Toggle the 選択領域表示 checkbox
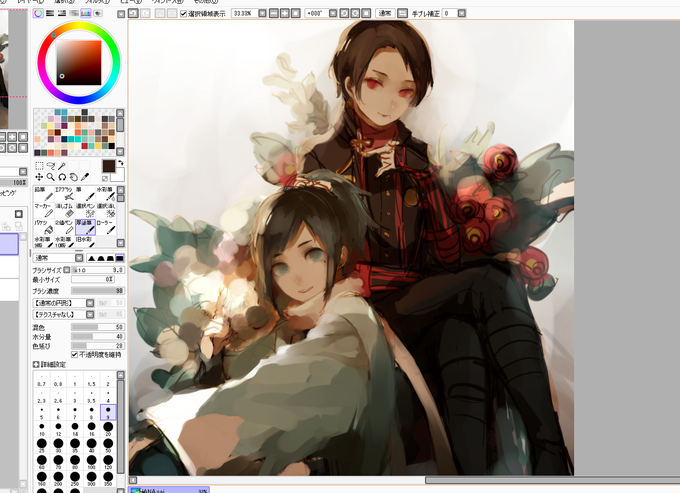Screen dimensions: 680x493 tap(183, 14)
